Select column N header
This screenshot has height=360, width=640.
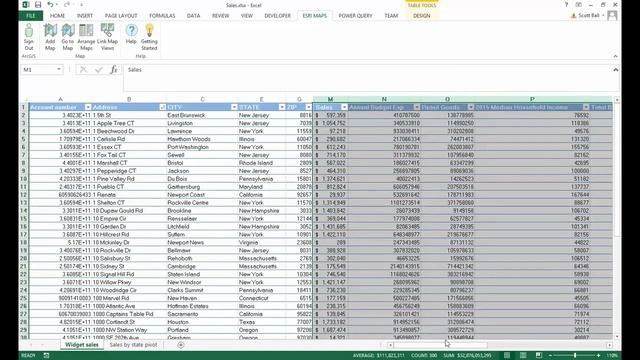[x=384, y=99]
